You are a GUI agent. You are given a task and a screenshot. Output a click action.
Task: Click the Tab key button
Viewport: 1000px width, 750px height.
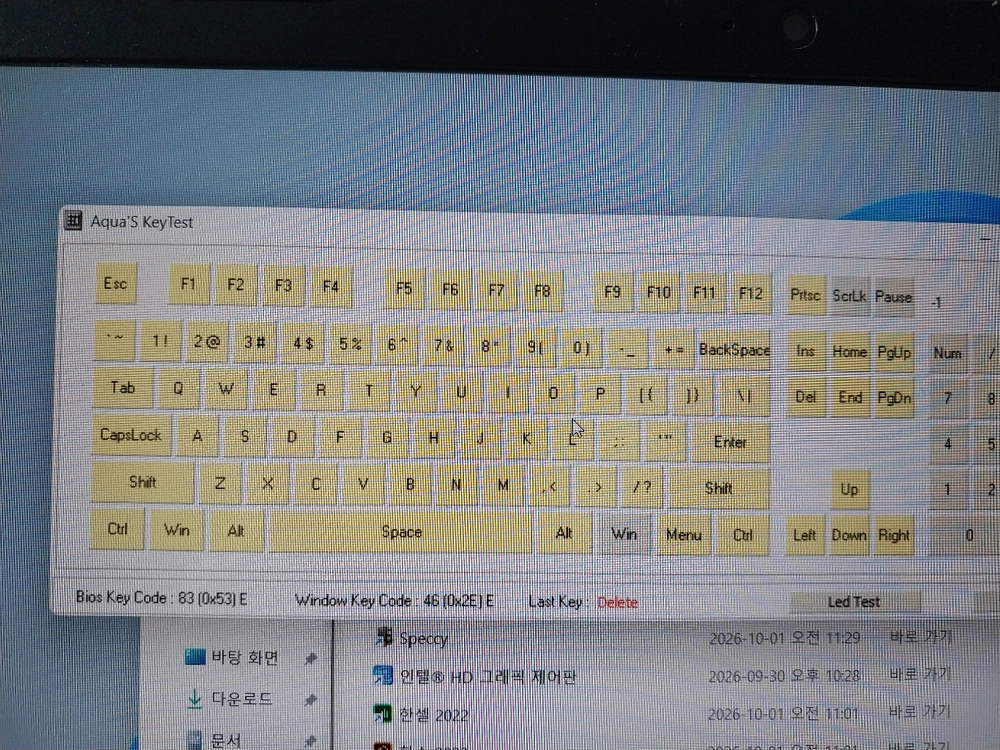tap(123, 387)
